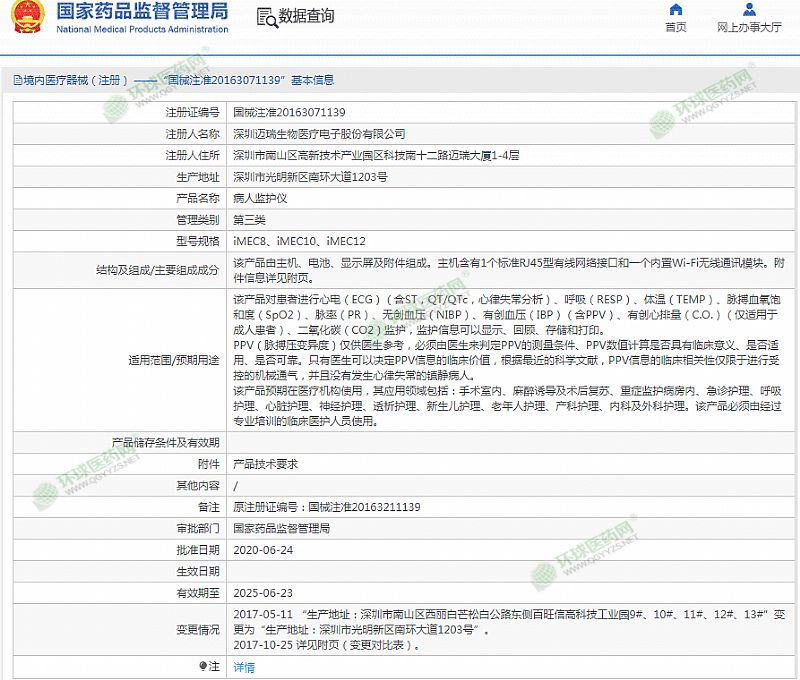Click the 首页 home icon

tap(676, 10)
